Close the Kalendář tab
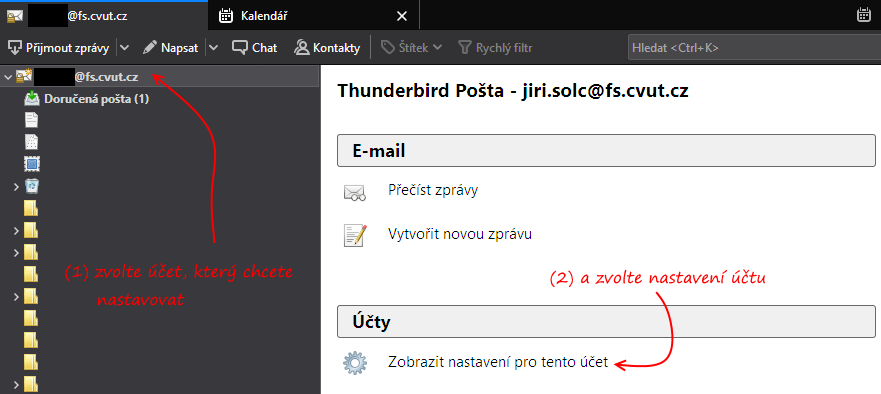Screen dimensions: 881x394 coord(402,16)
